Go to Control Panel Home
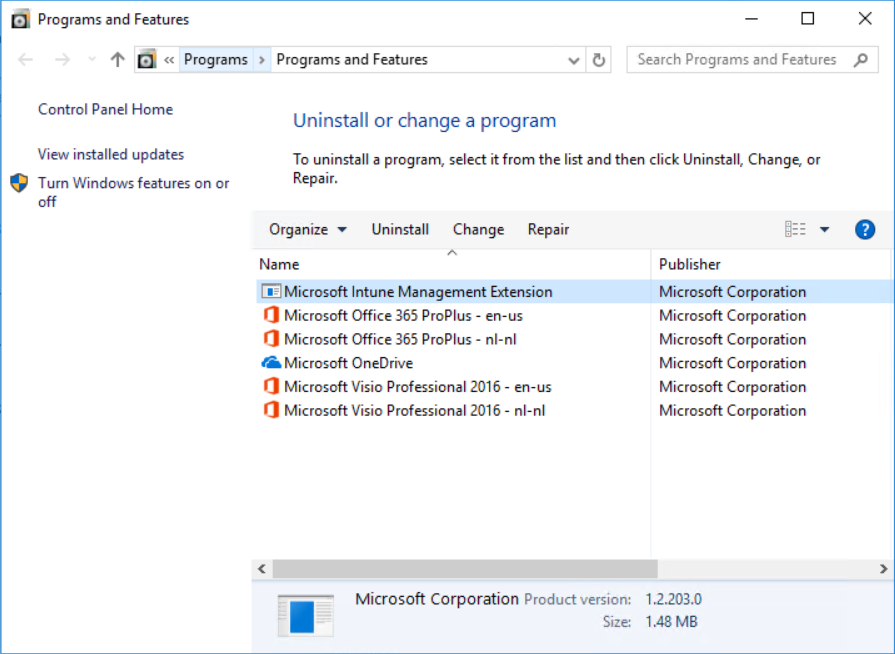 coord(105,110)
